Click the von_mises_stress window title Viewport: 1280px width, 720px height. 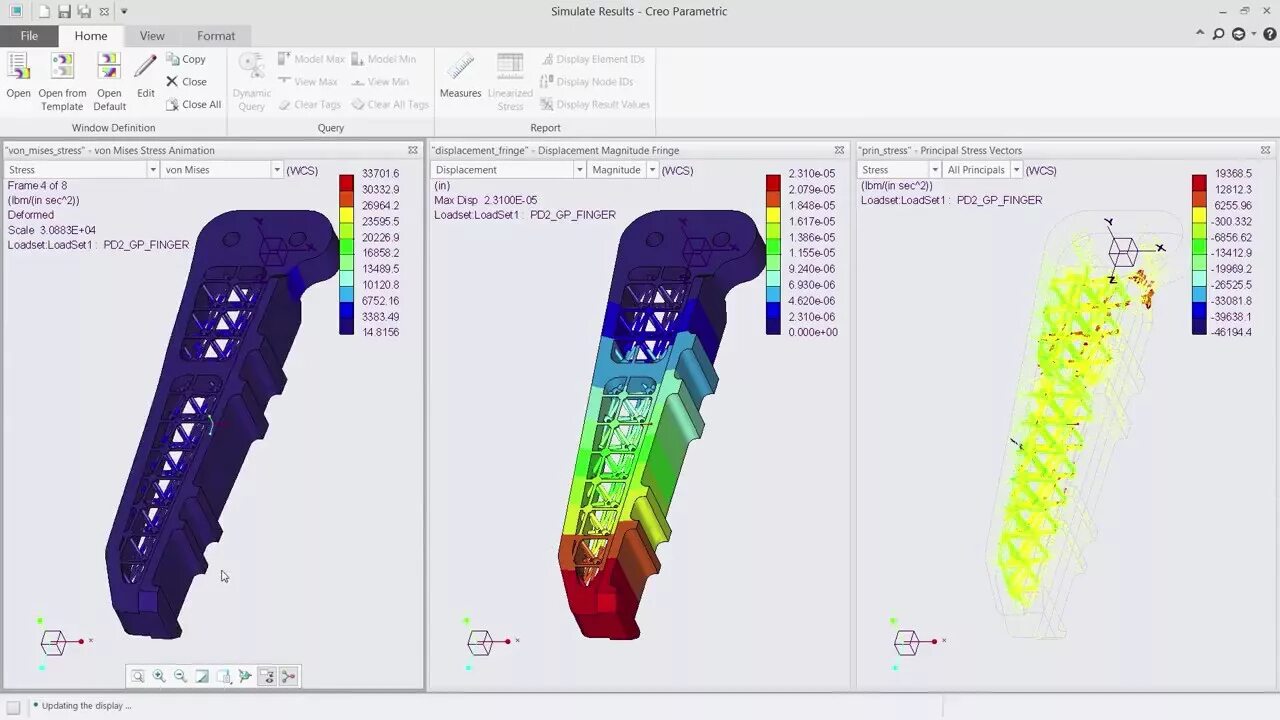coord(111,150)
